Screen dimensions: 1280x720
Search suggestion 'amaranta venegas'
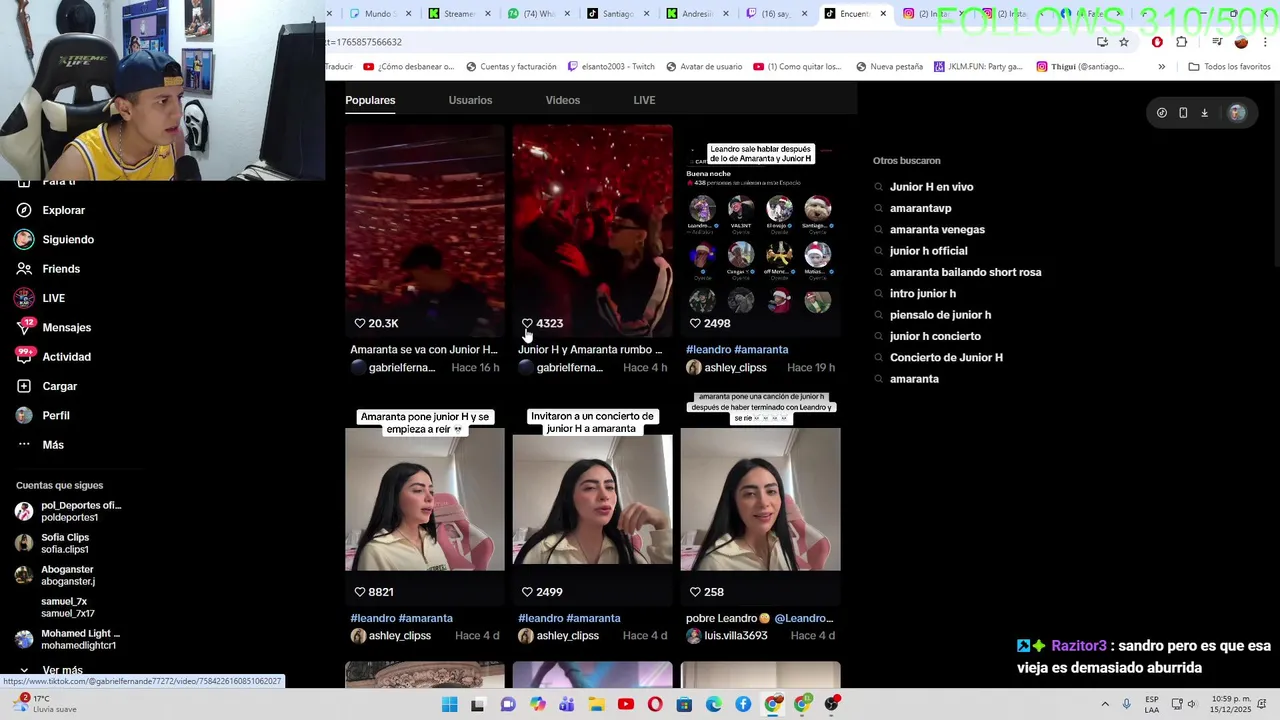pyautogui.click(x=937, y=230)
